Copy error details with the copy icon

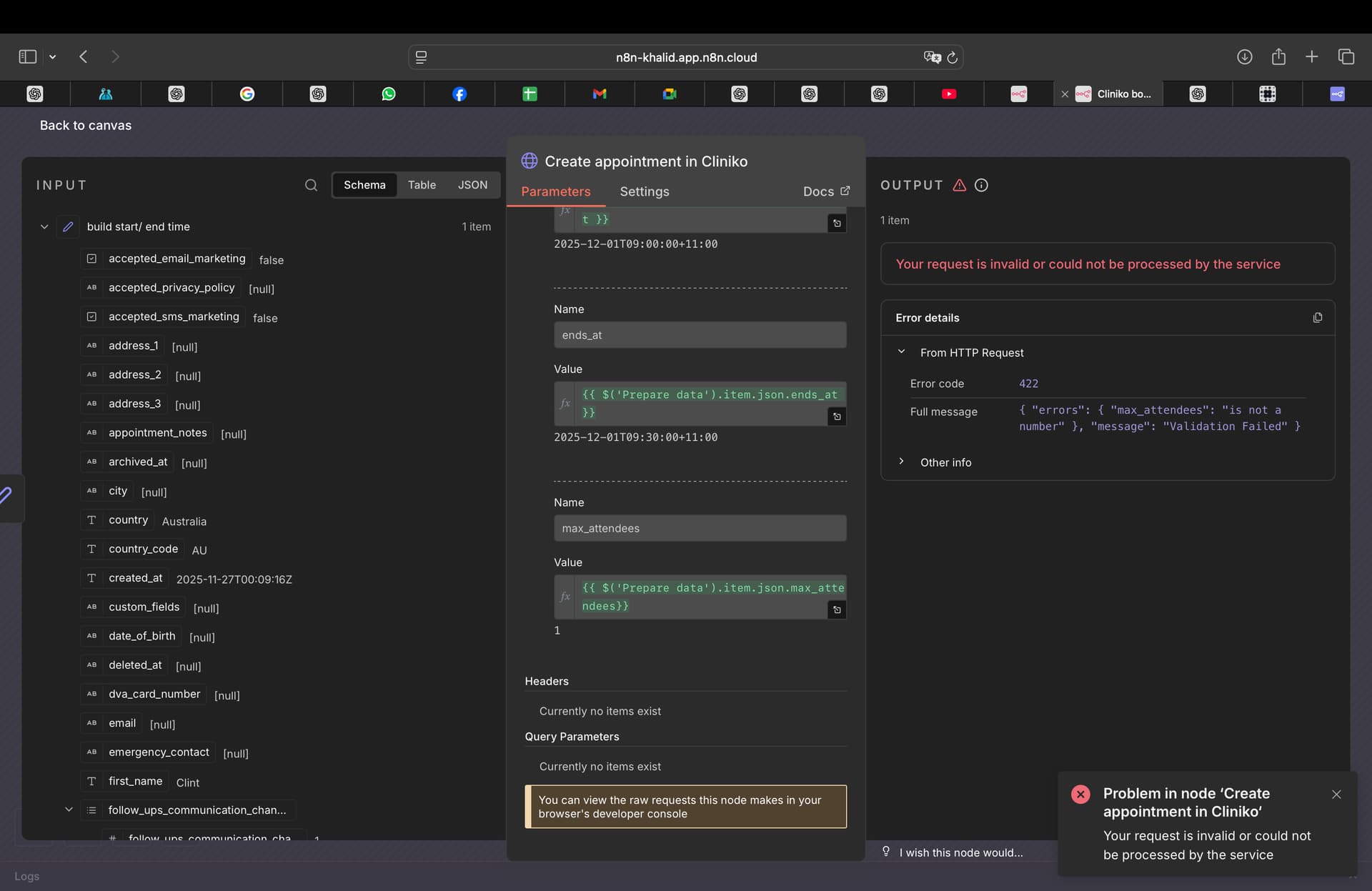pos(1317,317)
